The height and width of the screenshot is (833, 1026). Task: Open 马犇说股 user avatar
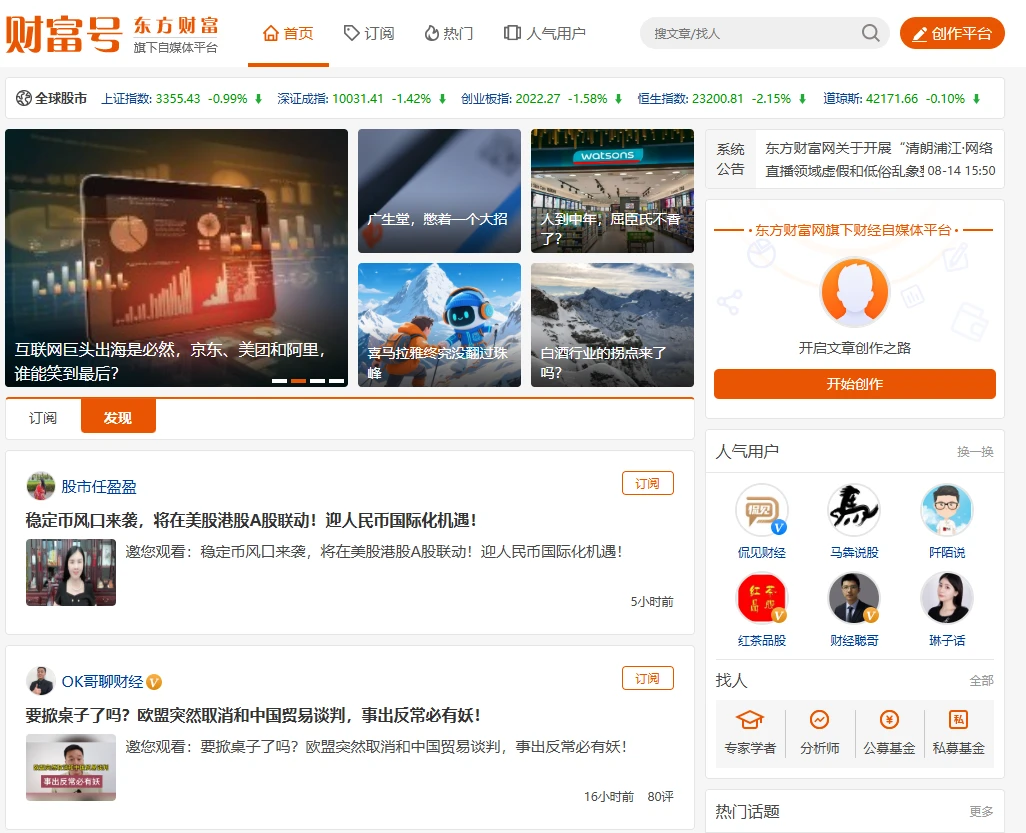854,510
